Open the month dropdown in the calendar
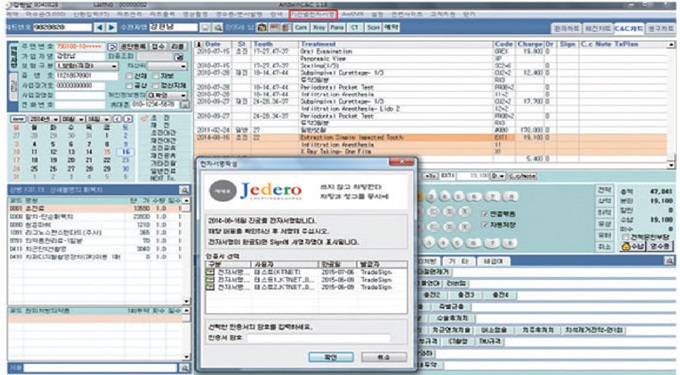Screen dimensions: 680x375 coord(72,119)
